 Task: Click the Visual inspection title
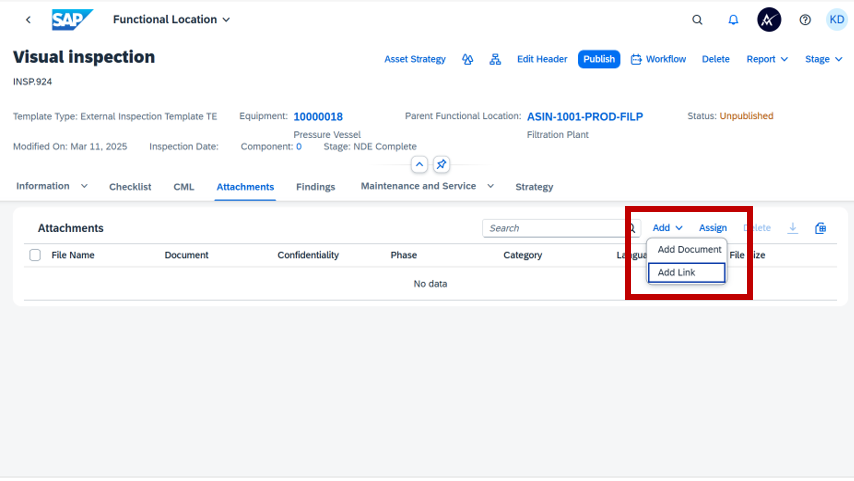[84, 57]
